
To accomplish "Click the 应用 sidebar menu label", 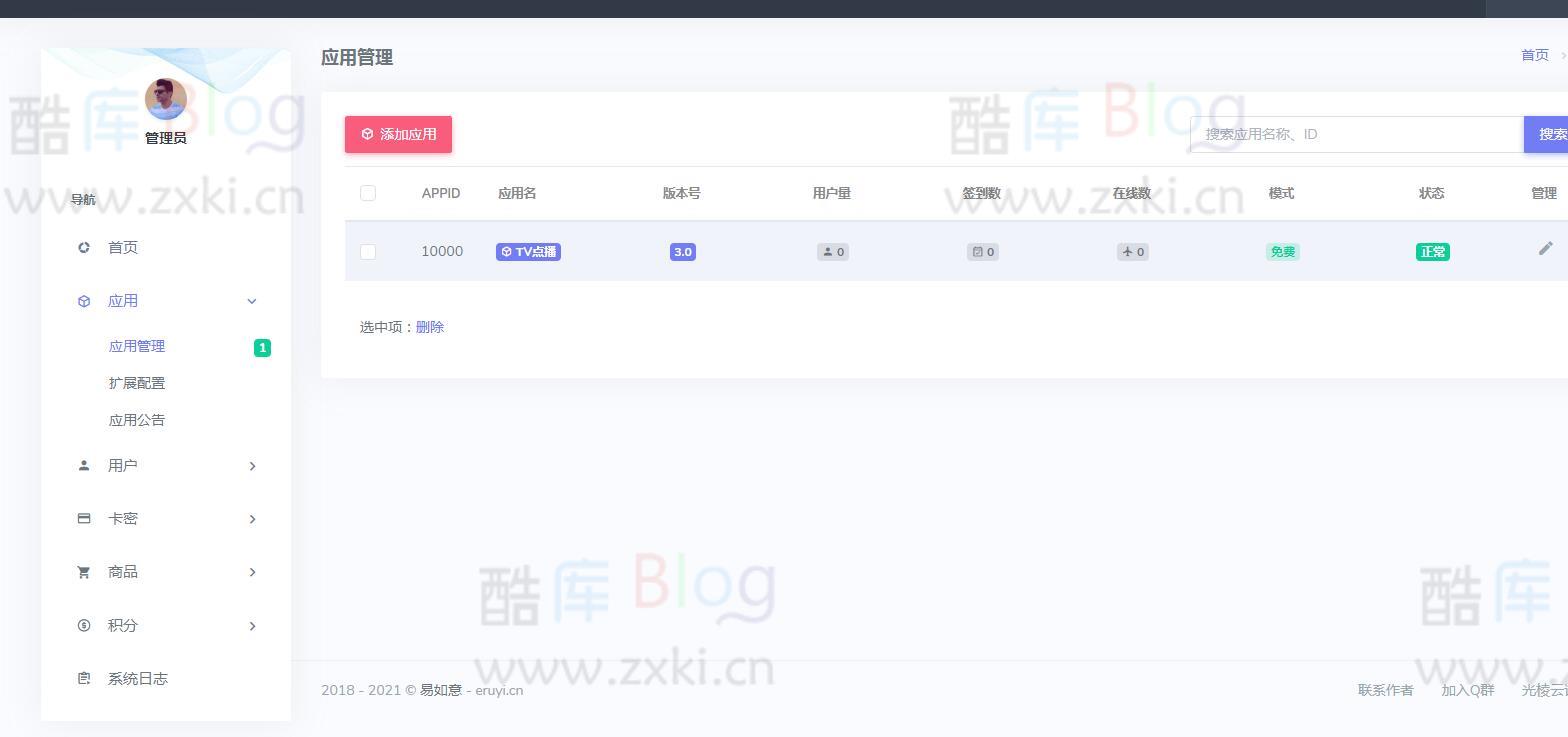I will pyautogui.click(x=123, y=301).
